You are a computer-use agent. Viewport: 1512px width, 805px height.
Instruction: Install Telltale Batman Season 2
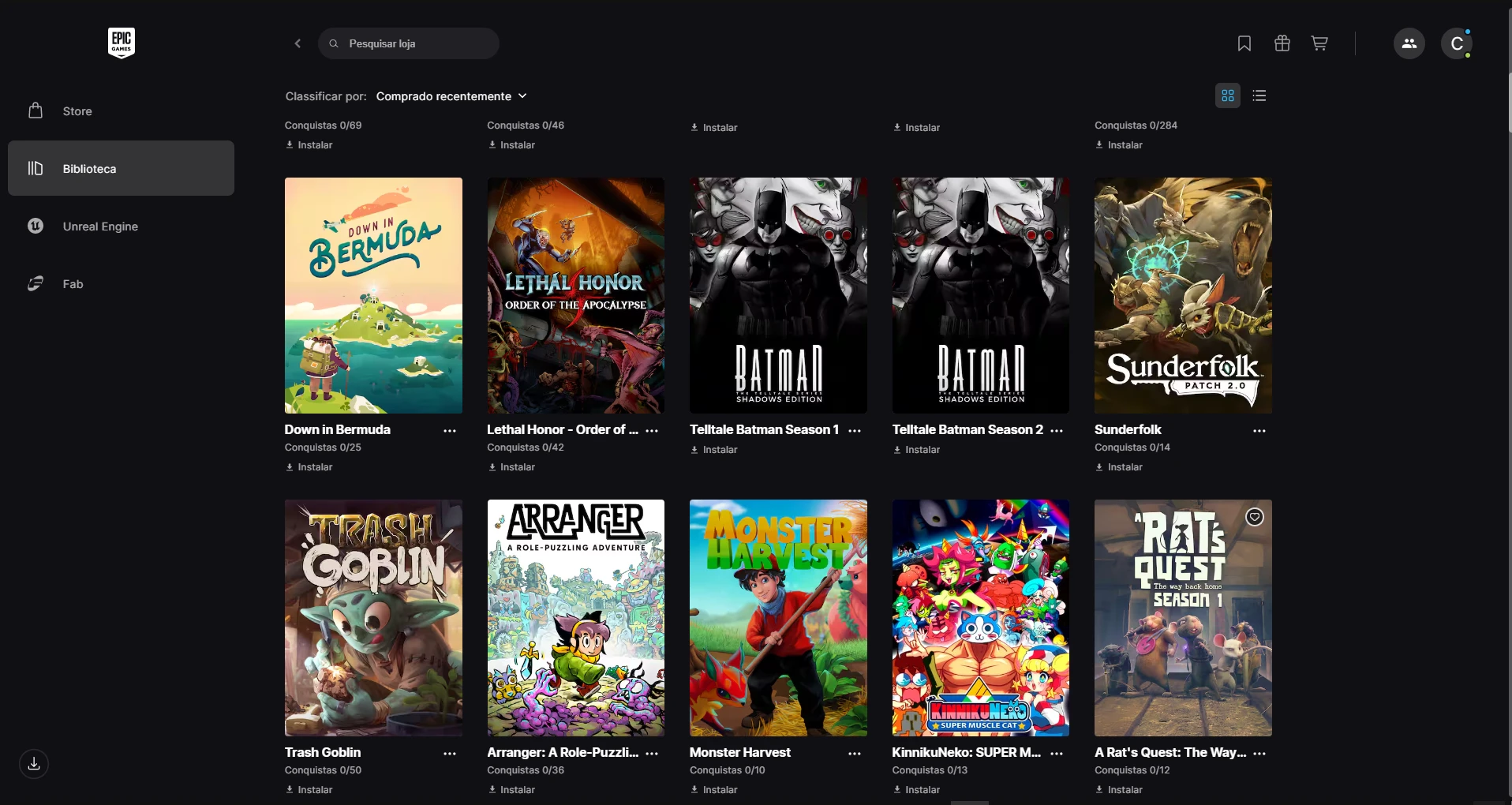pyautogui.click(x=916, y=450)
